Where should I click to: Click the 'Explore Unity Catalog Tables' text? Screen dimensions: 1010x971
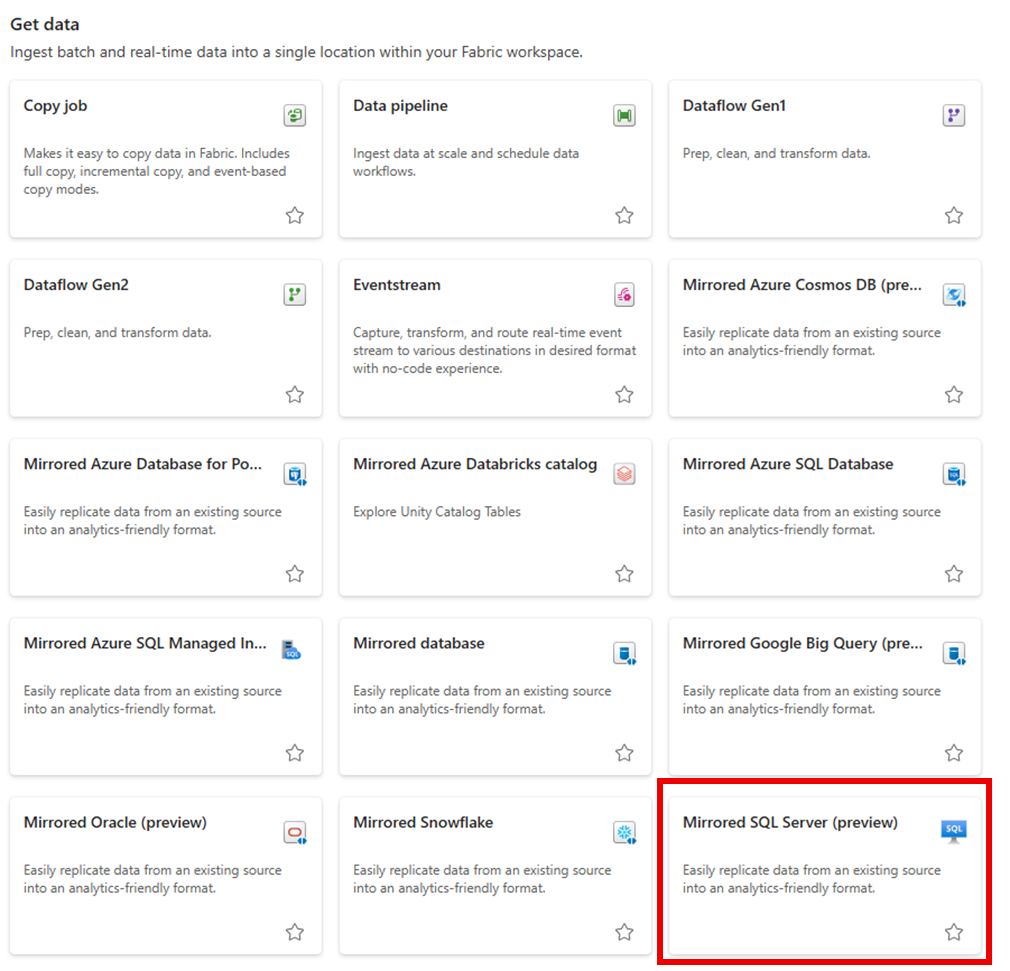tap(437, 512)
